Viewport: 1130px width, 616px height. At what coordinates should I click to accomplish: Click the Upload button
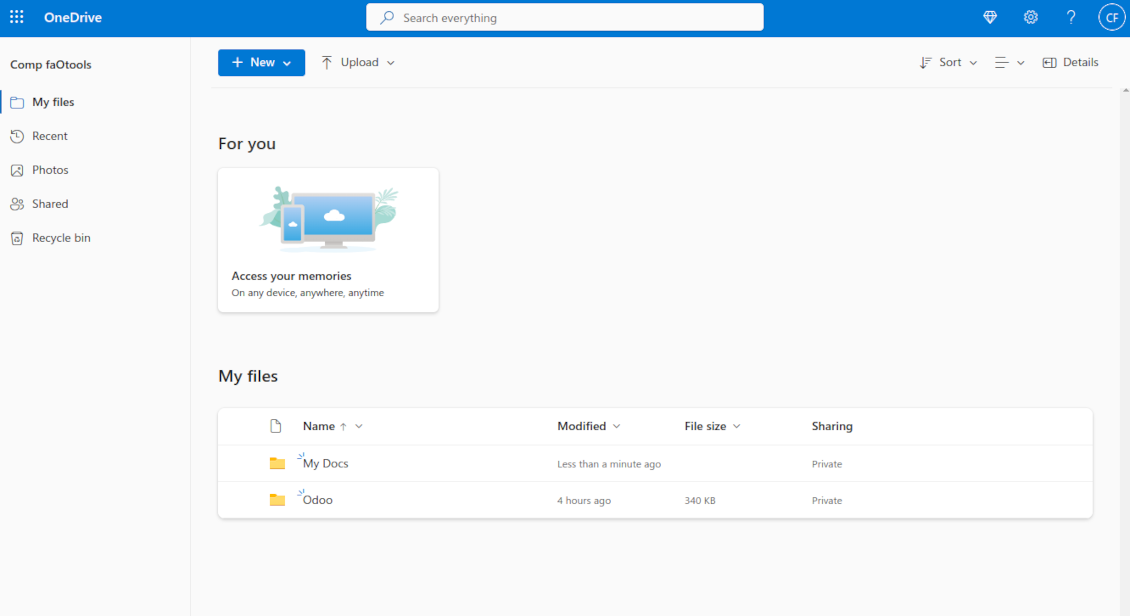pyautogui.click(x=357, y=63)
